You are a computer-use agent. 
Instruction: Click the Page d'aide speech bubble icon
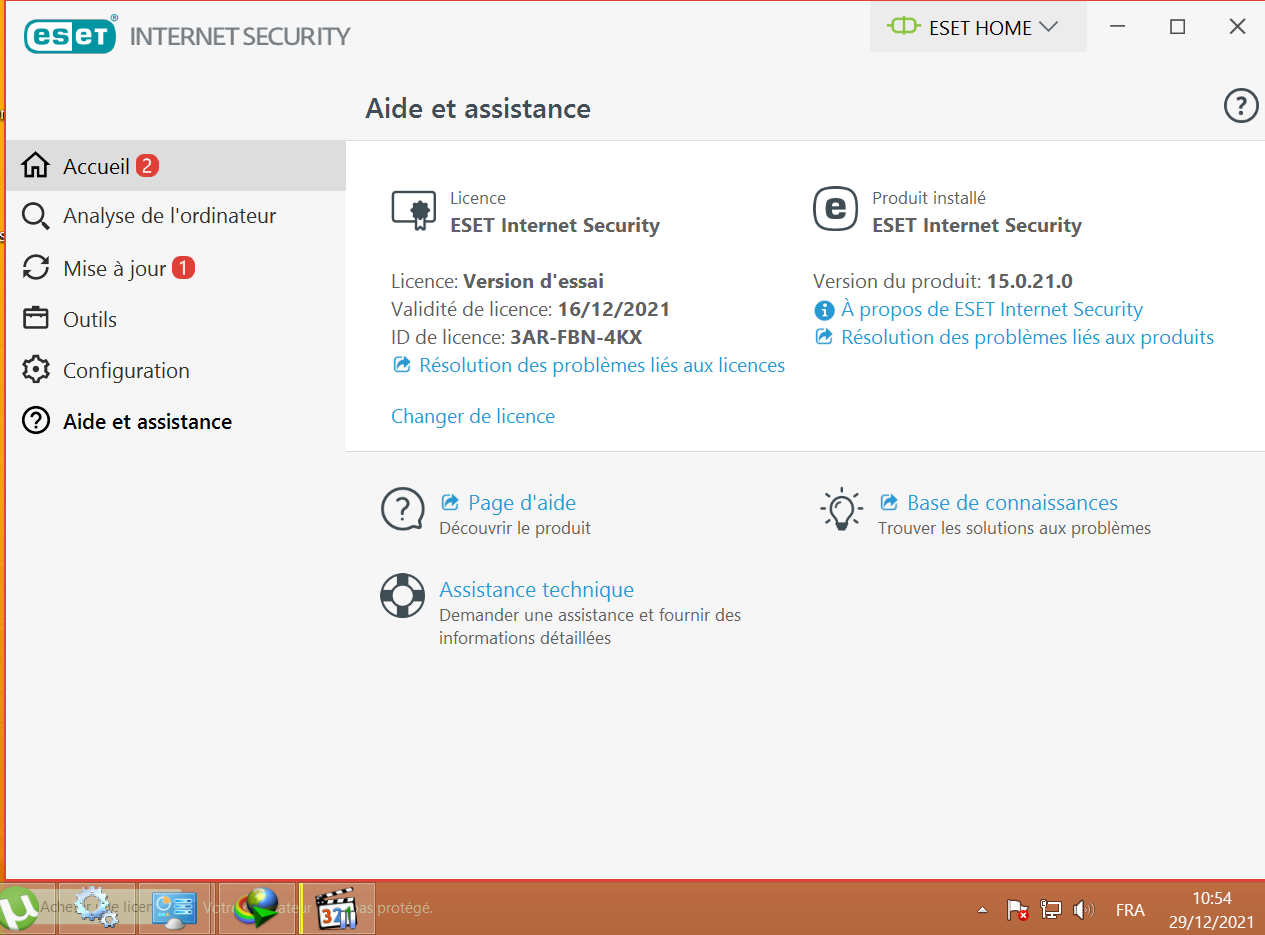[x=403, y=510]
